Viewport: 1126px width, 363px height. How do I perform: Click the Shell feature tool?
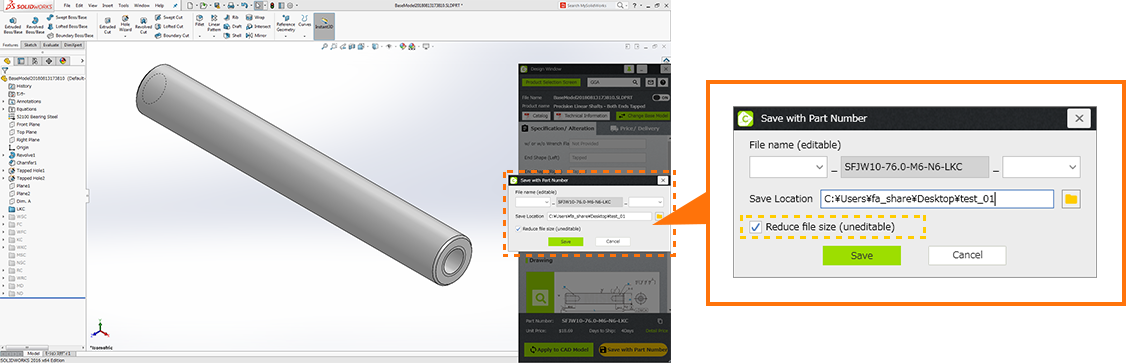click(x=233, y=35)
